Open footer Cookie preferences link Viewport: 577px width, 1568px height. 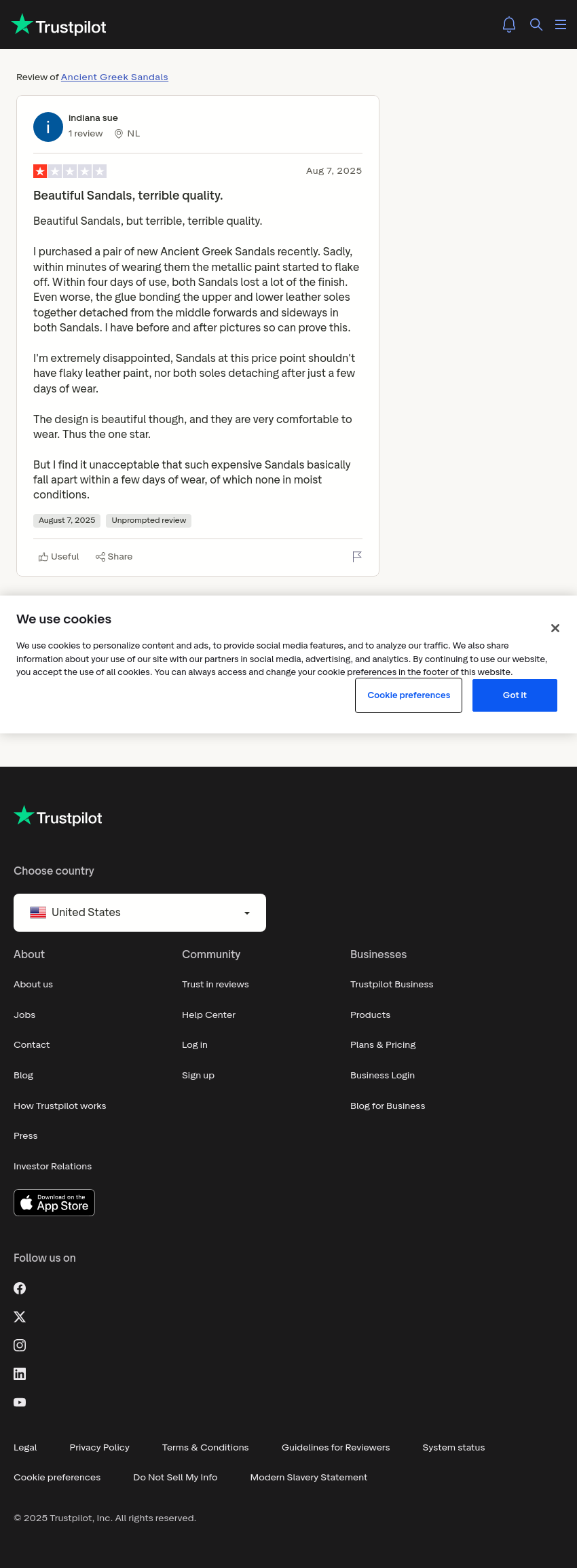[x=57, y=1478]
